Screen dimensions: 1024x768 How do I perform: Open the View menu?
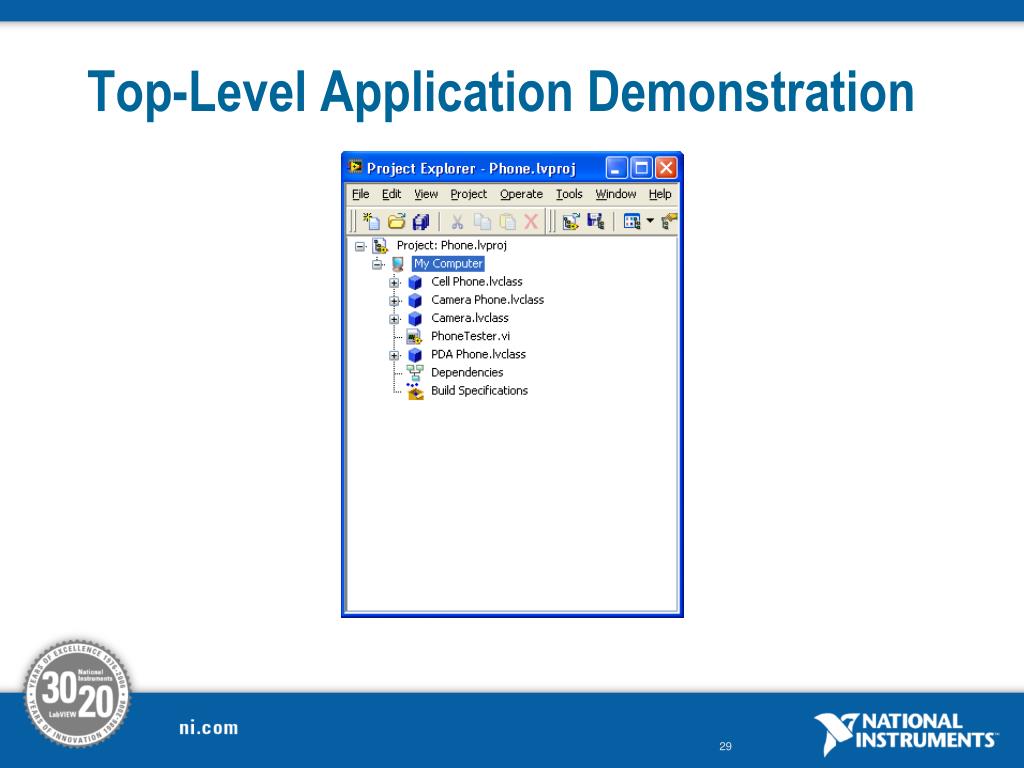click(x=426, y=194)
